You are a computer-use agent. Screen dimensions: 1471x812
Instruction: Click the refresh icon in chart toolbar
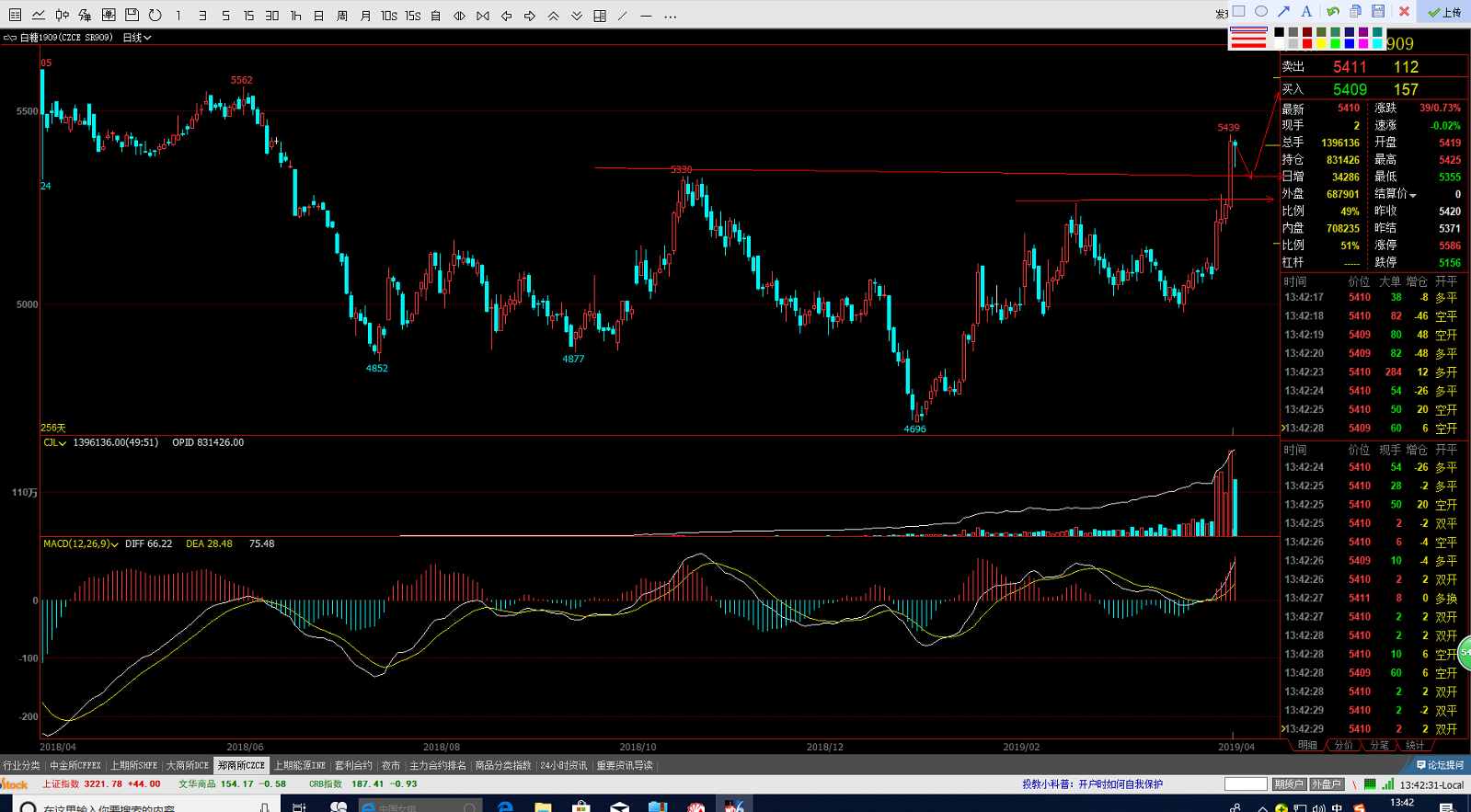(155, 15)
